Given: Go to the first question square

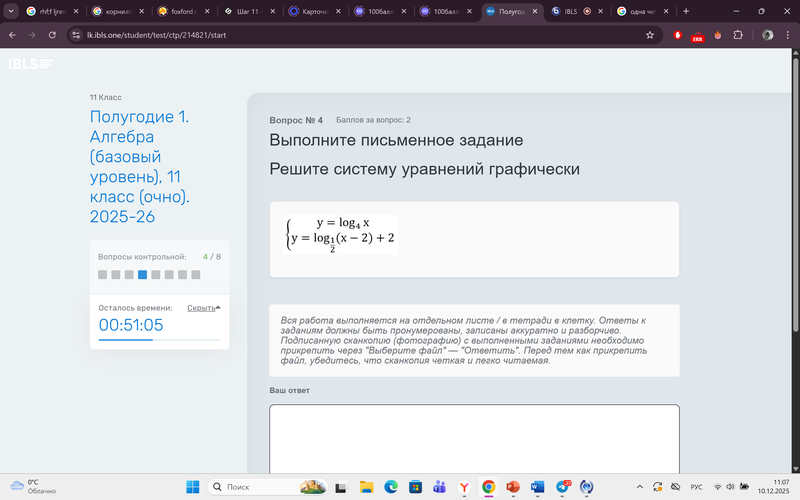Looking at the screenshot, I should [x=102, y=274].
